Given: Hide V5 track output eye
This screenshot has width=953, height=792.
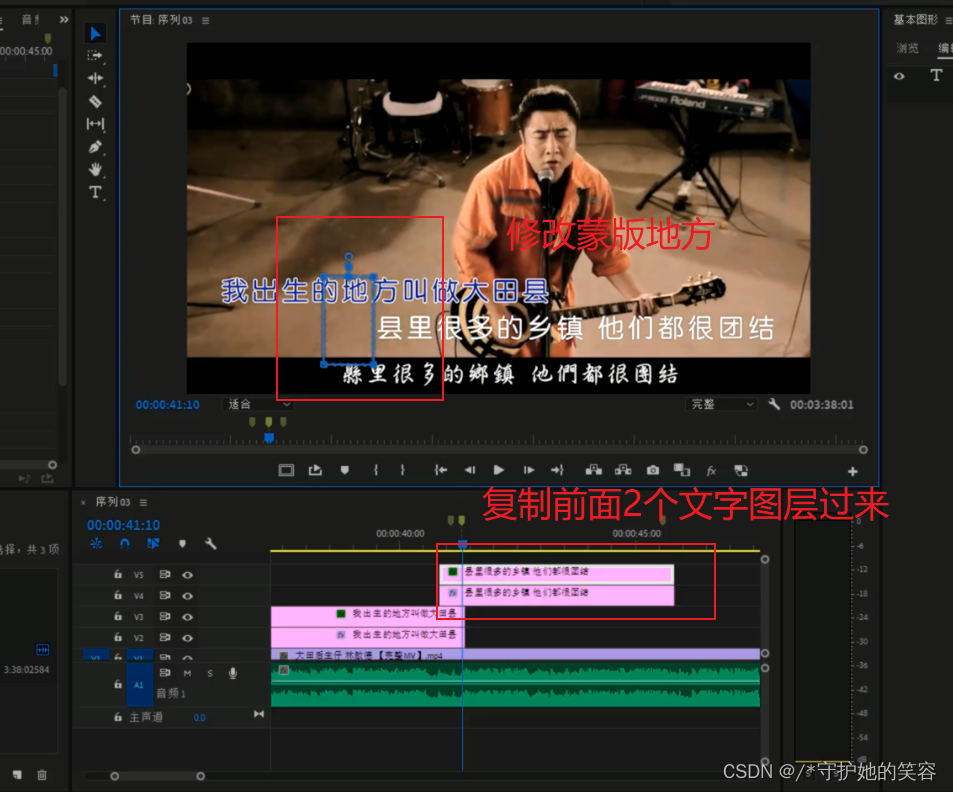Looking at the screenshot, I should [x=188, y=575].
